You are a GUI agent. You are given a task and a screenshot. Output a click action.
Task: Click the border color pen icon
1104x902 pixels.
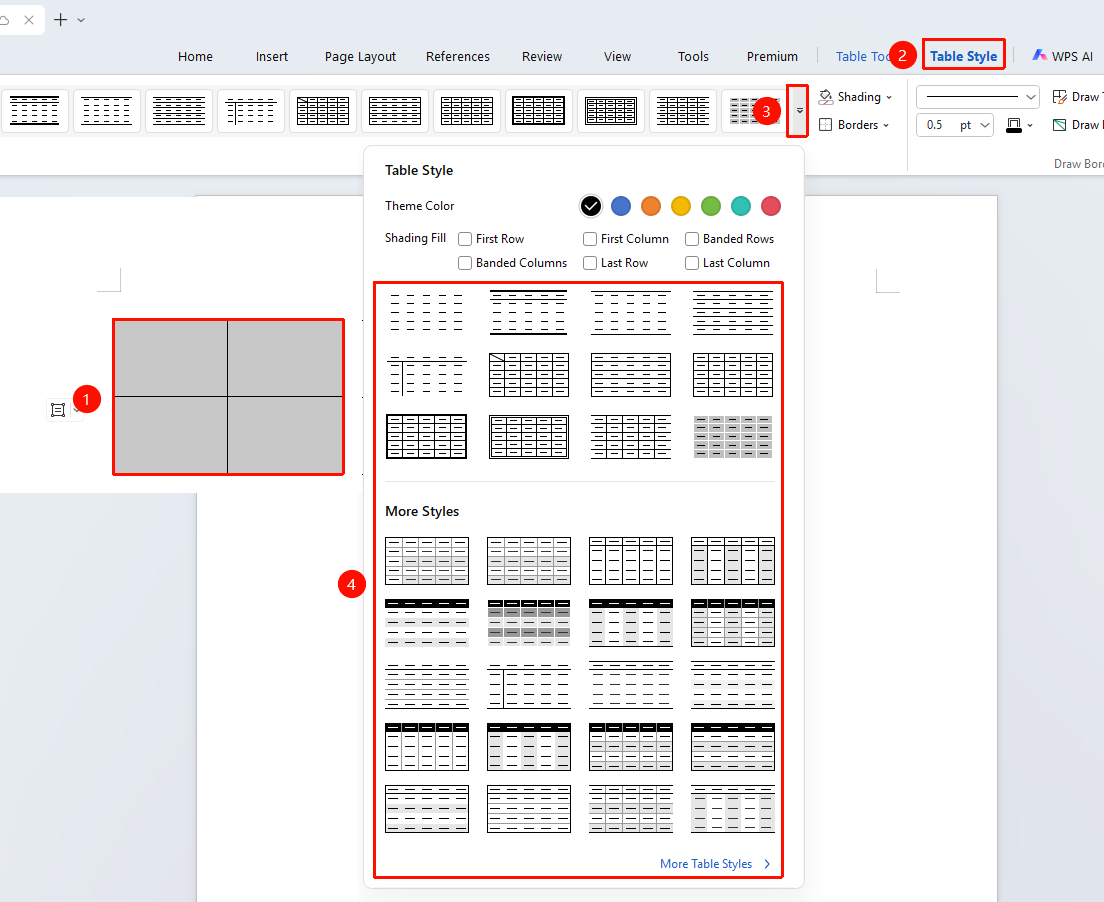pyautogui.click(x=1014, y=125)
